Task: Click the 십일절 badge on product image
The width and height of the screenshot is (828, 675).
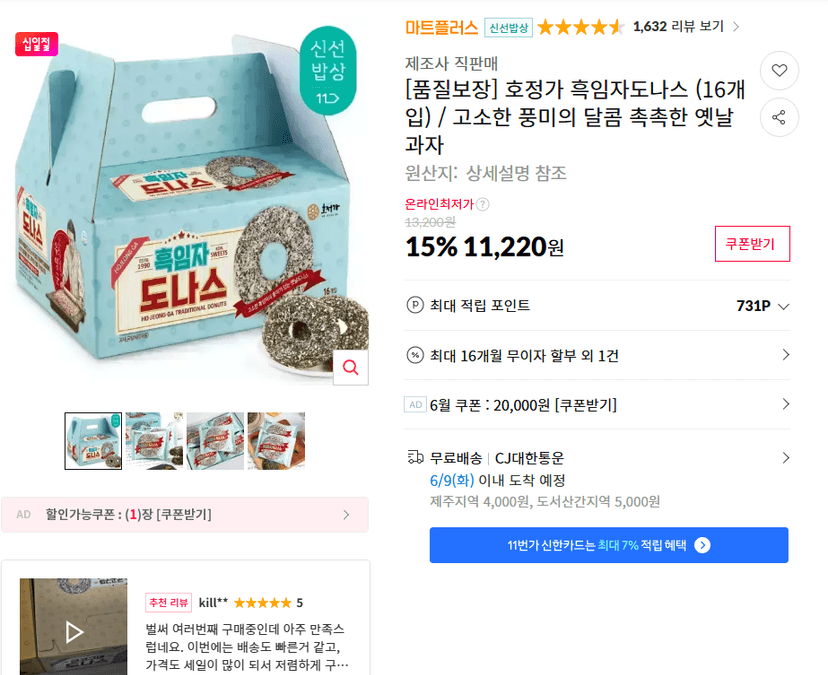Action: click(36, 44)
